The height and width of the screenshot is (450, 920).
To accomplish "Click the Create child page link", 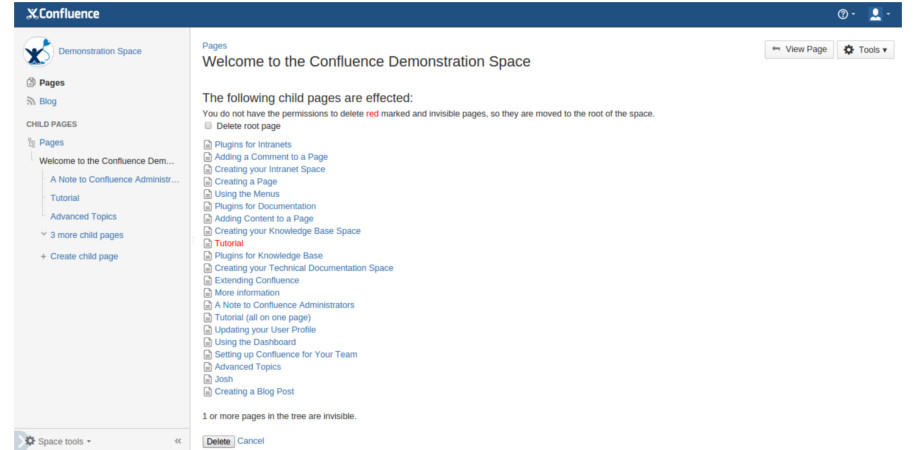I will [x=84, y=256].
